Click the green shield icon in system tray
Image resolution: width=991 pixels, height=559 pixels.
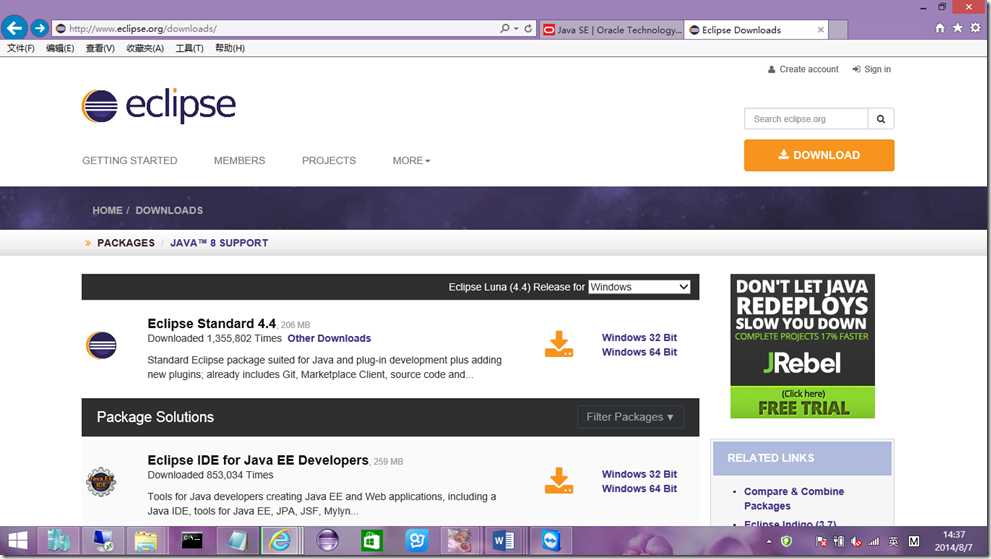click(787, 542)
